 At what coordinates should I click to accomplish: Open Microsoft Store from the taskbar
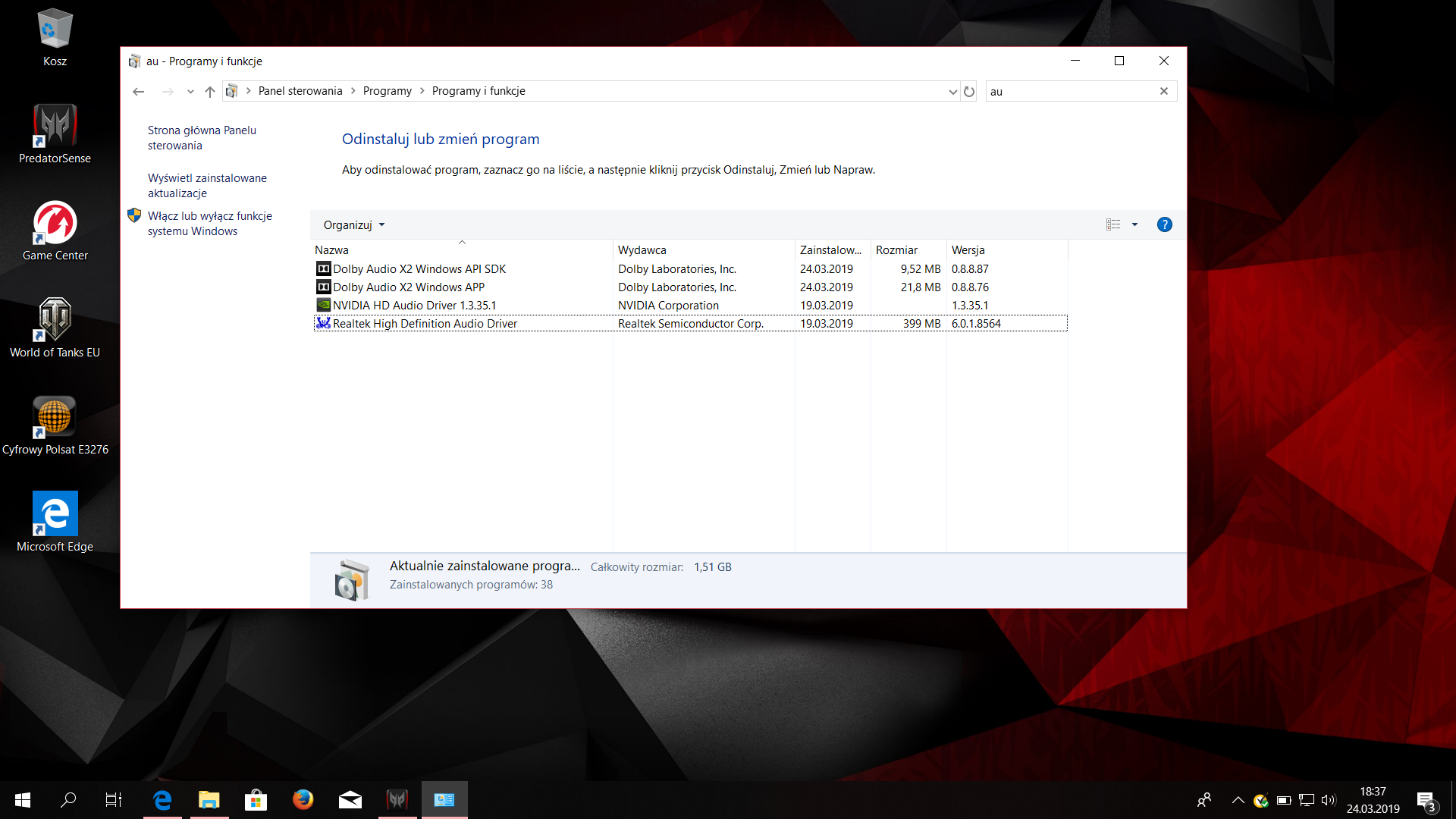tap(256, 799)
